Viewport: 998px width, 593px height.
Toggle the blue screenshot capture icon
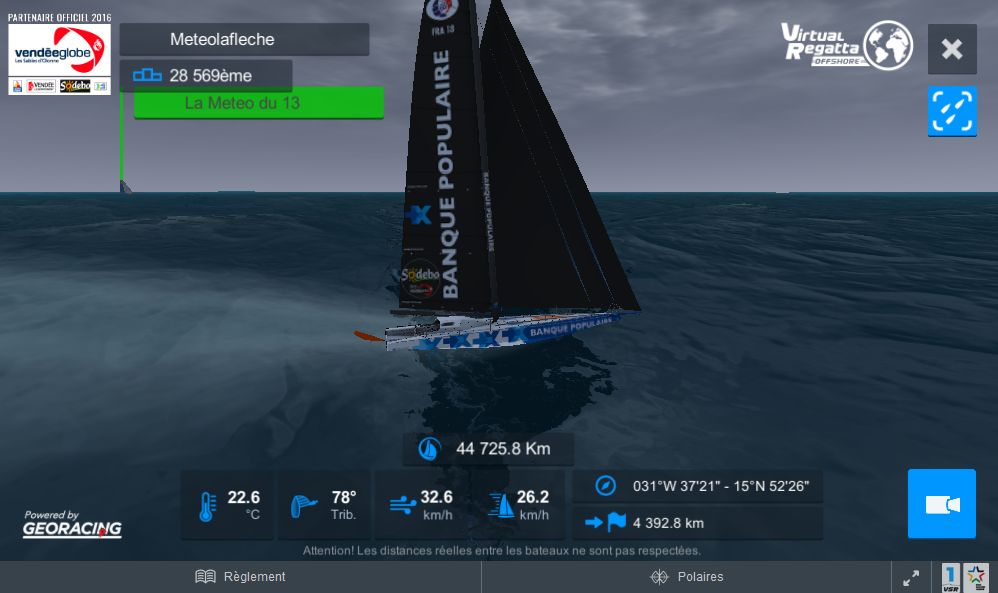952,111
